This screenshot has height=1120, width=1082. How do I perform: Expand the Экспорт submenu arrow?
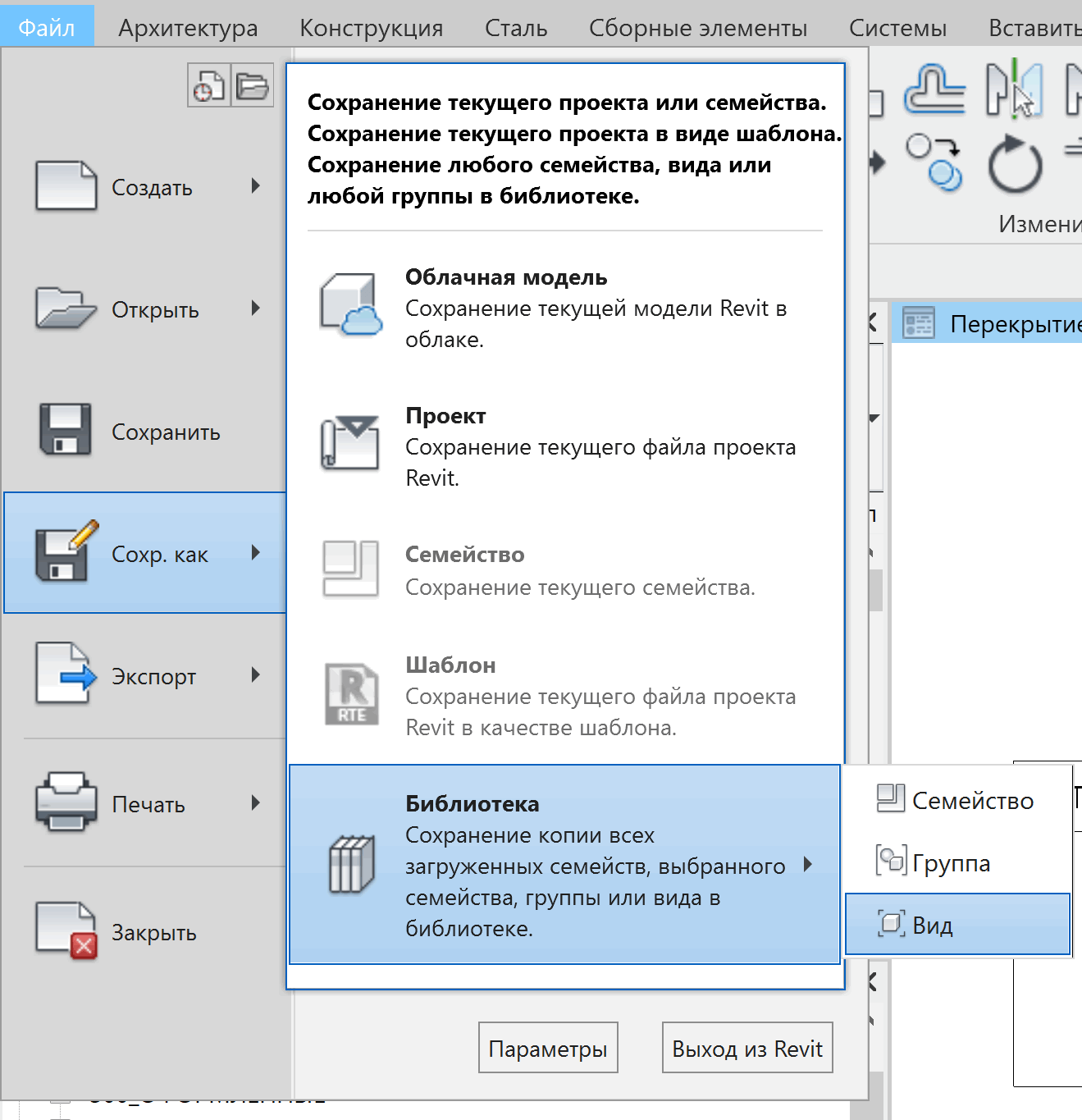256,674
